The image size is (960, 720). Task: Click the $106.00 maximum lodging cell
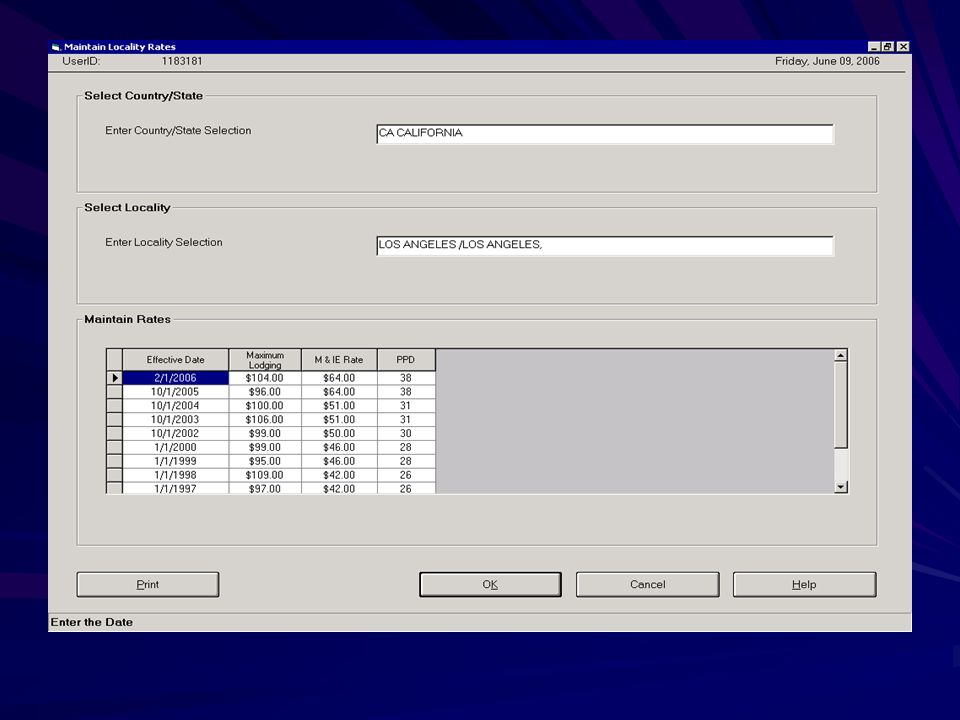pos(265,420)
